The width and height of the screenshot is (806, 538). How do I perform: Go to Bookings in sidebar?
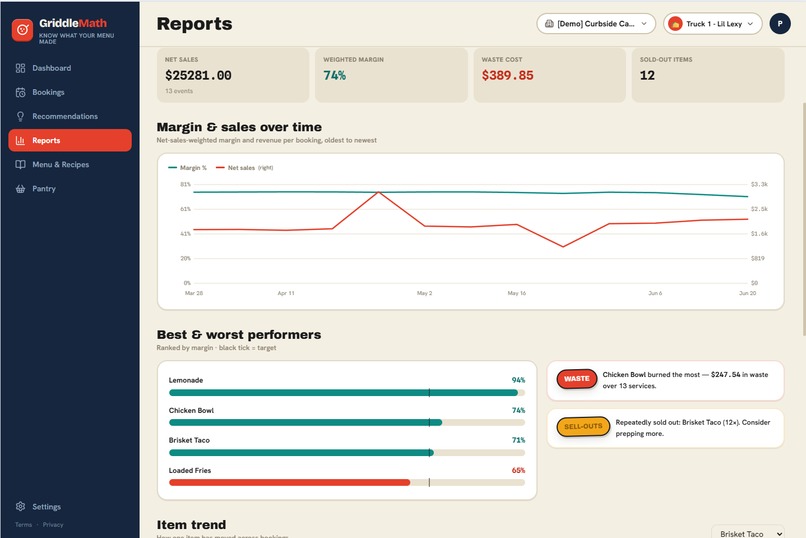pos(70,92)
